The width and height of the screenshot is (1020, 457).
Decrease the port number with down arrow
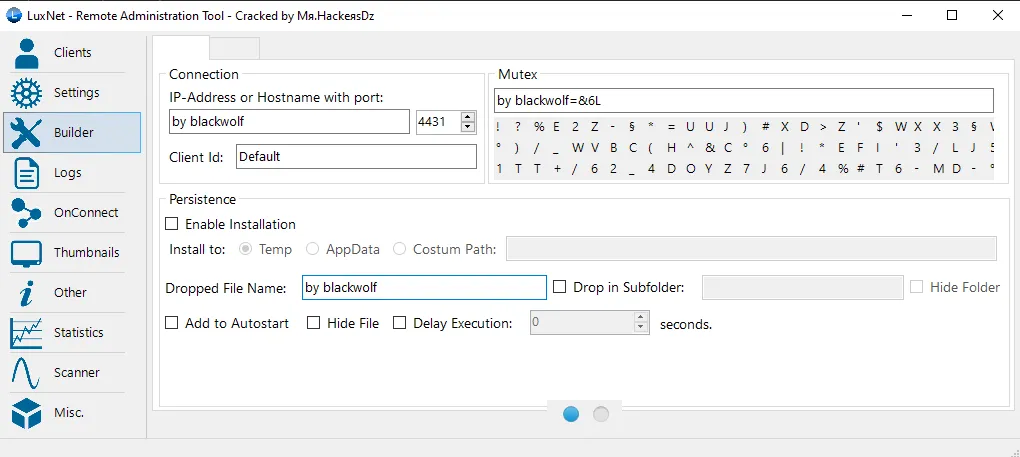(x=468, y=127)
